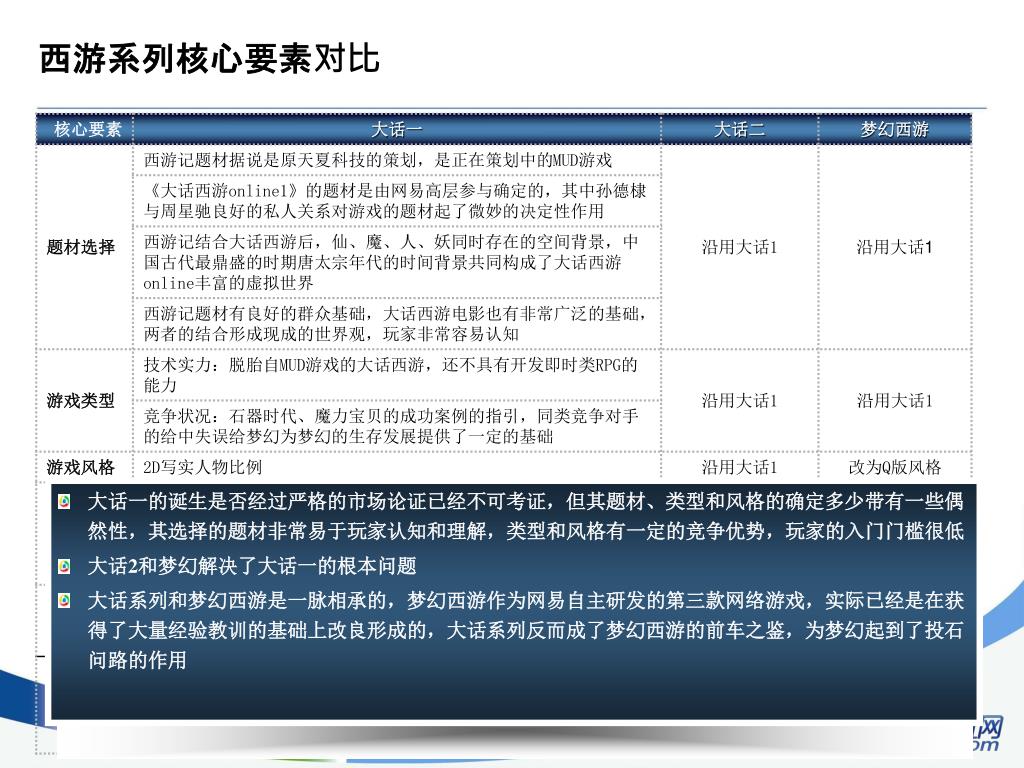Viewport: 1024px width, 768px height.
Task: Select the 大话一 column header
Action: (x=397, y=129)
